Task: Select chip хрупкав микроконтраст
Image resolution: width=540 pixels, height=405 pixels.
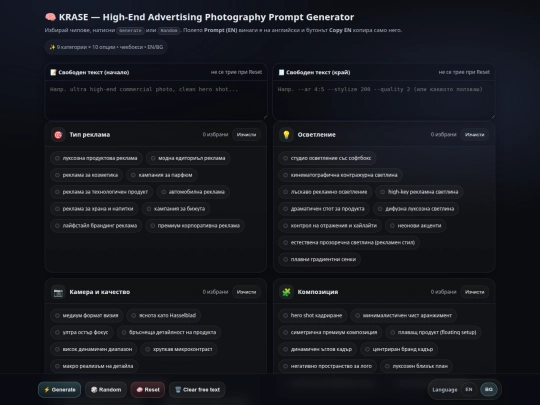Action: tap(179, 349)
